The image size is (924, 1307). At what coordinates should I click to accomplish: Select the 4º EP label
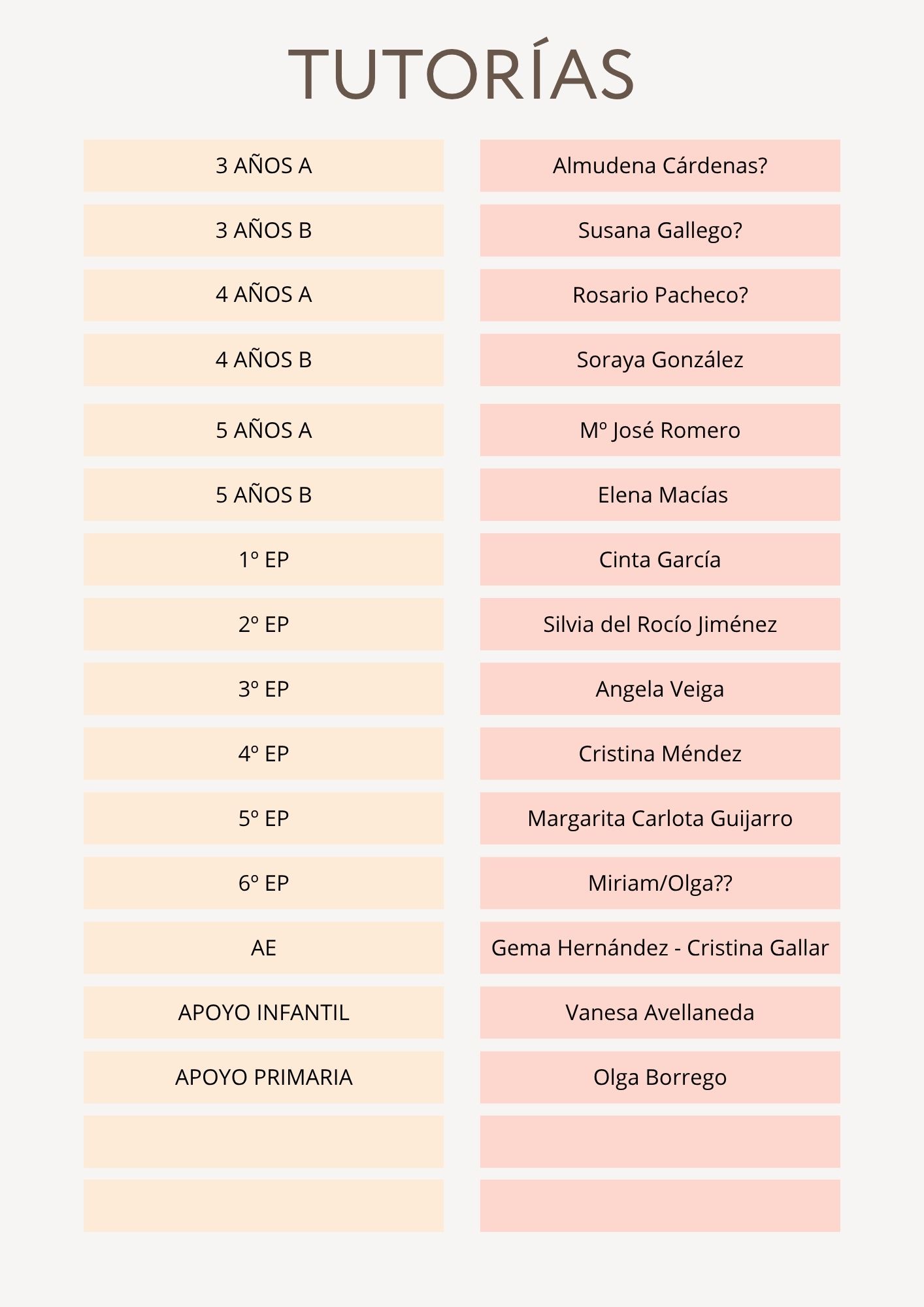263,753
